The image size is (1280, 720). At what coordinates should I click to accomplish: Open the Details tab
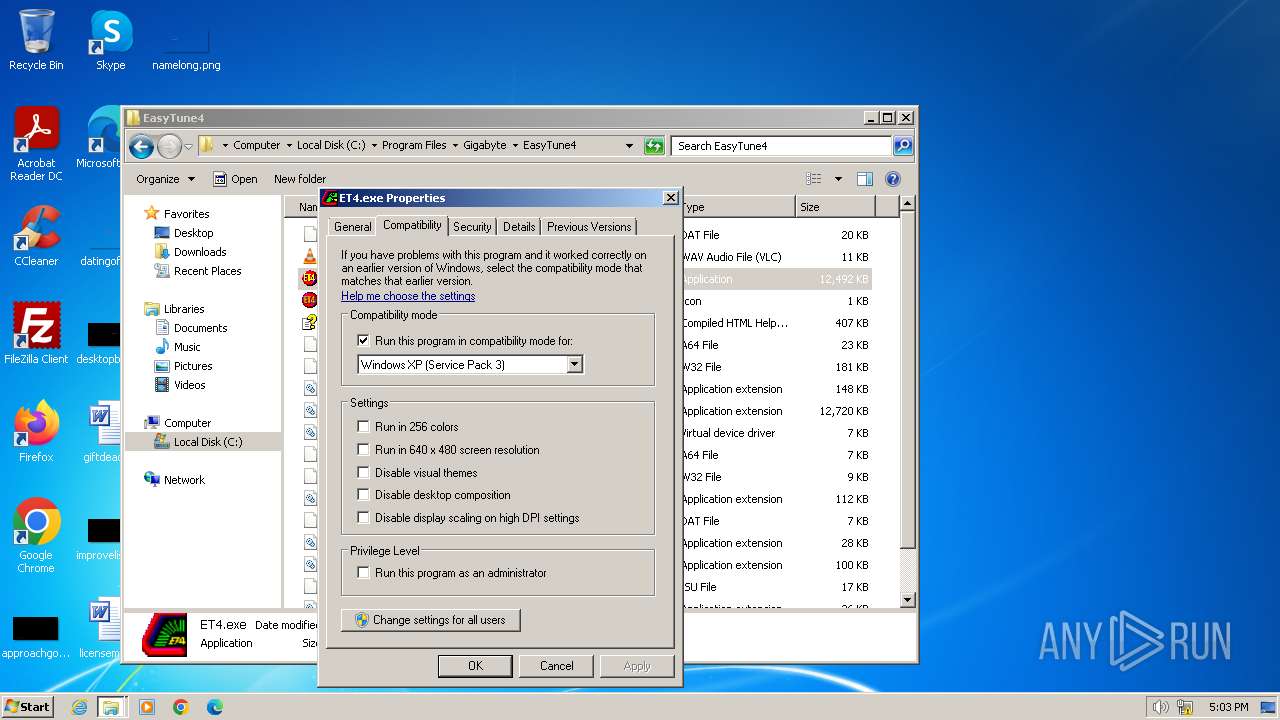coord(519,227)
